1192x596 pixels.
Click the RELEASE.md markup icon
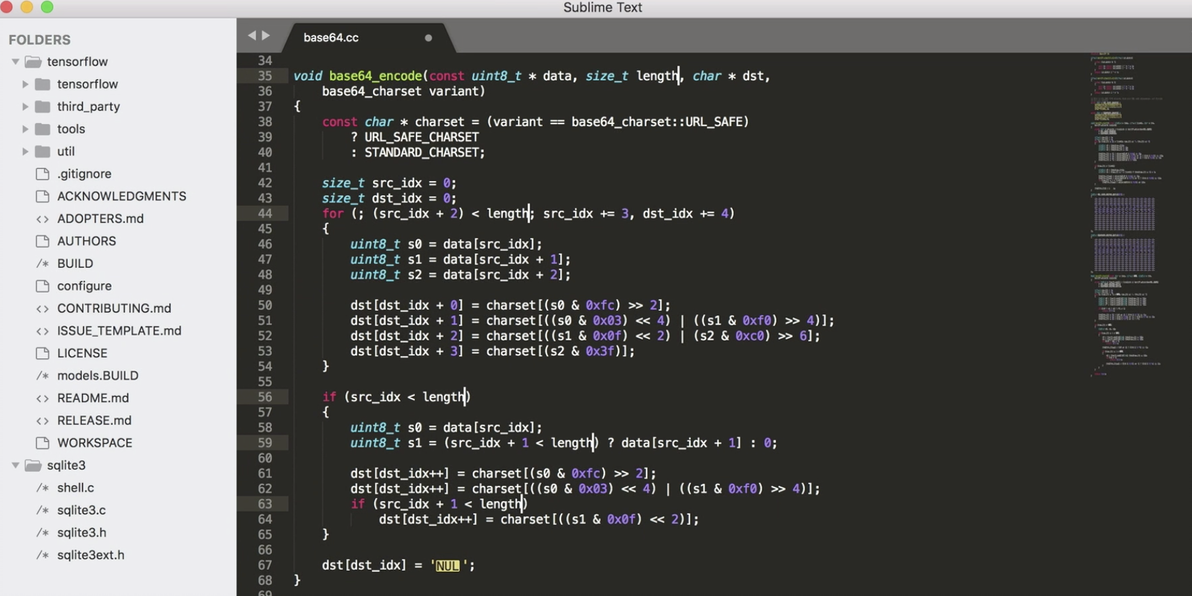tap(43, 420)
